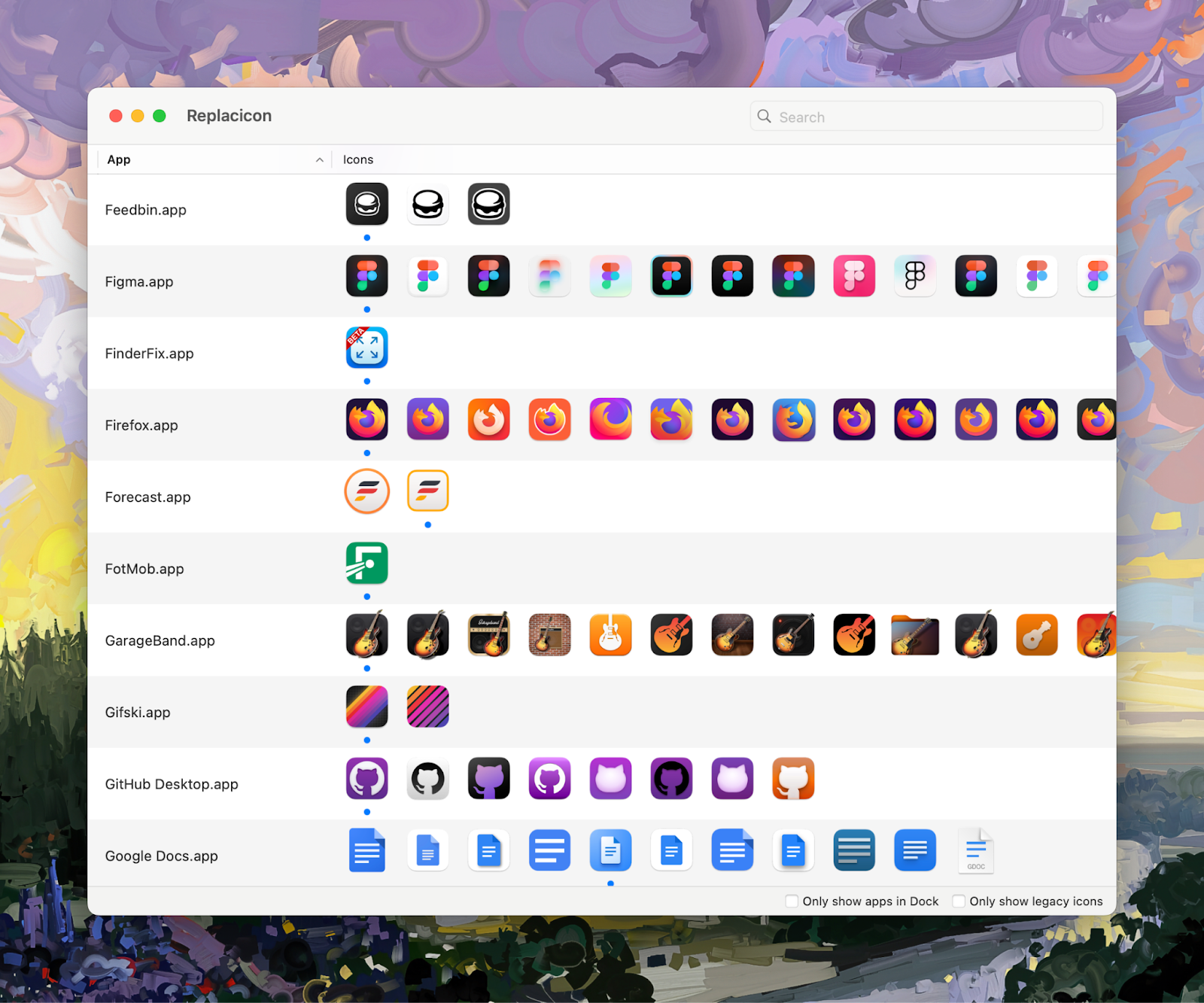Image resolution: width=1204 pixels, height=1003 pixels.
Task: Select the GarageBand.app row label
Action: 160,640
